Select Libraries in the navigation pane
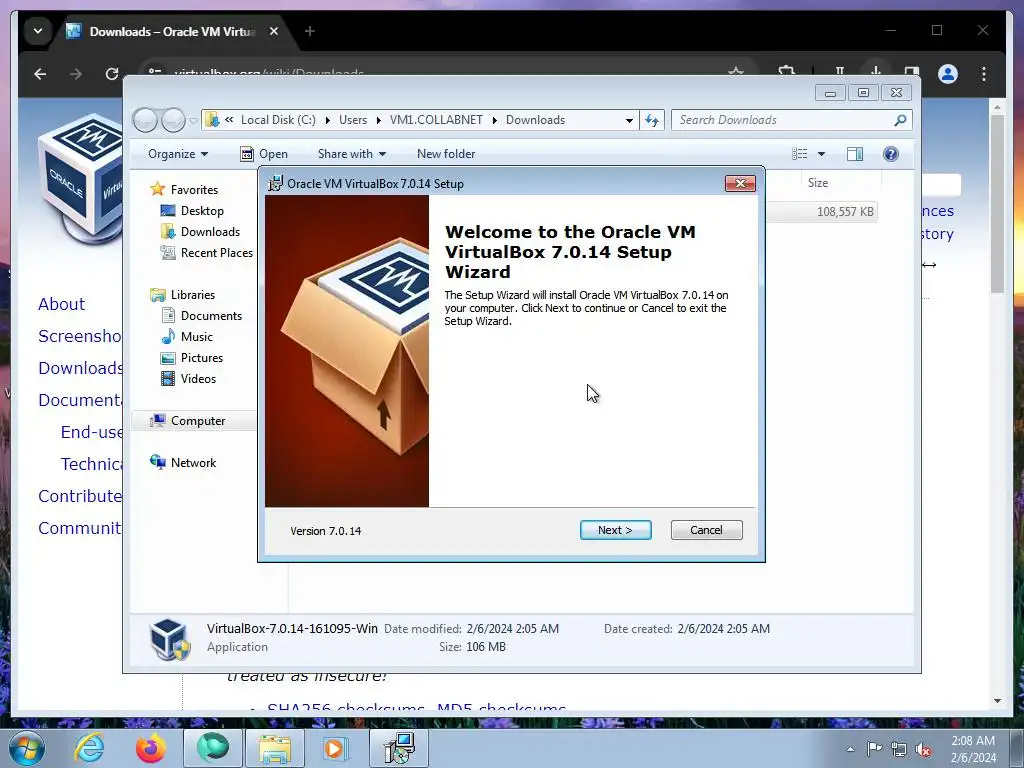Viewport: 1024px width, 768px height. (x=193, y=295)
